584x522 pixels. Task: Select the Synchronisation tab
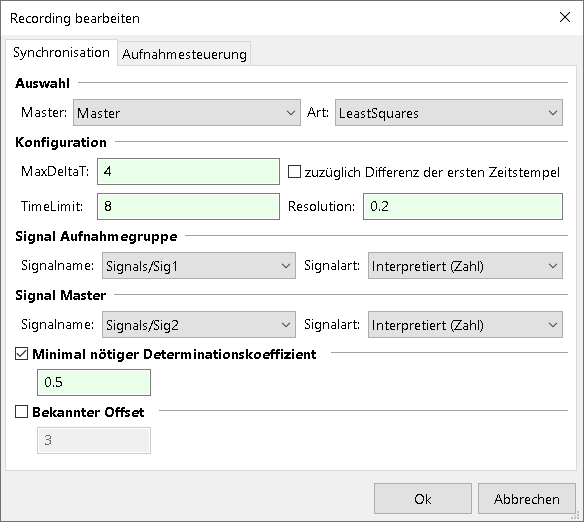point(61,52)
